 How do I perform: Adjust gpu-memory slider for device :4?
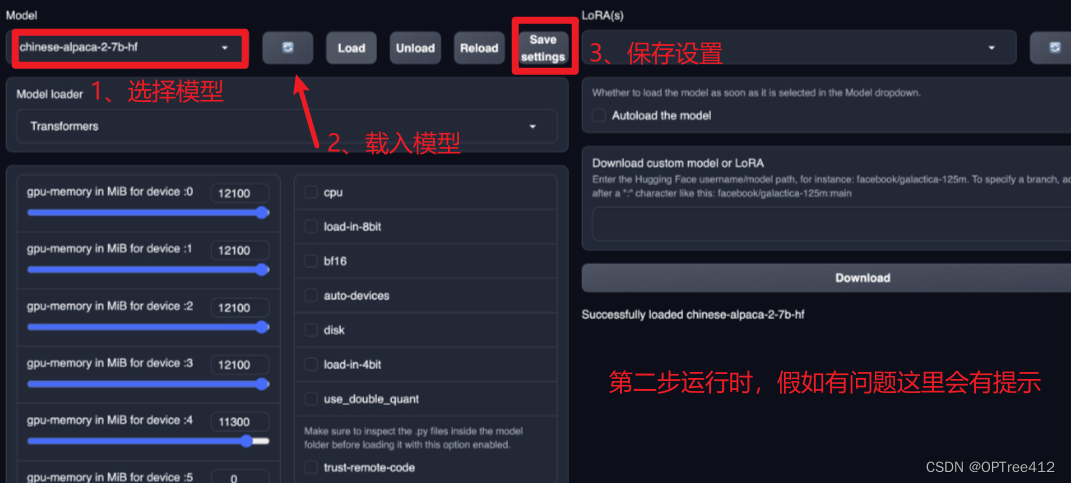[x=148, y=441]
